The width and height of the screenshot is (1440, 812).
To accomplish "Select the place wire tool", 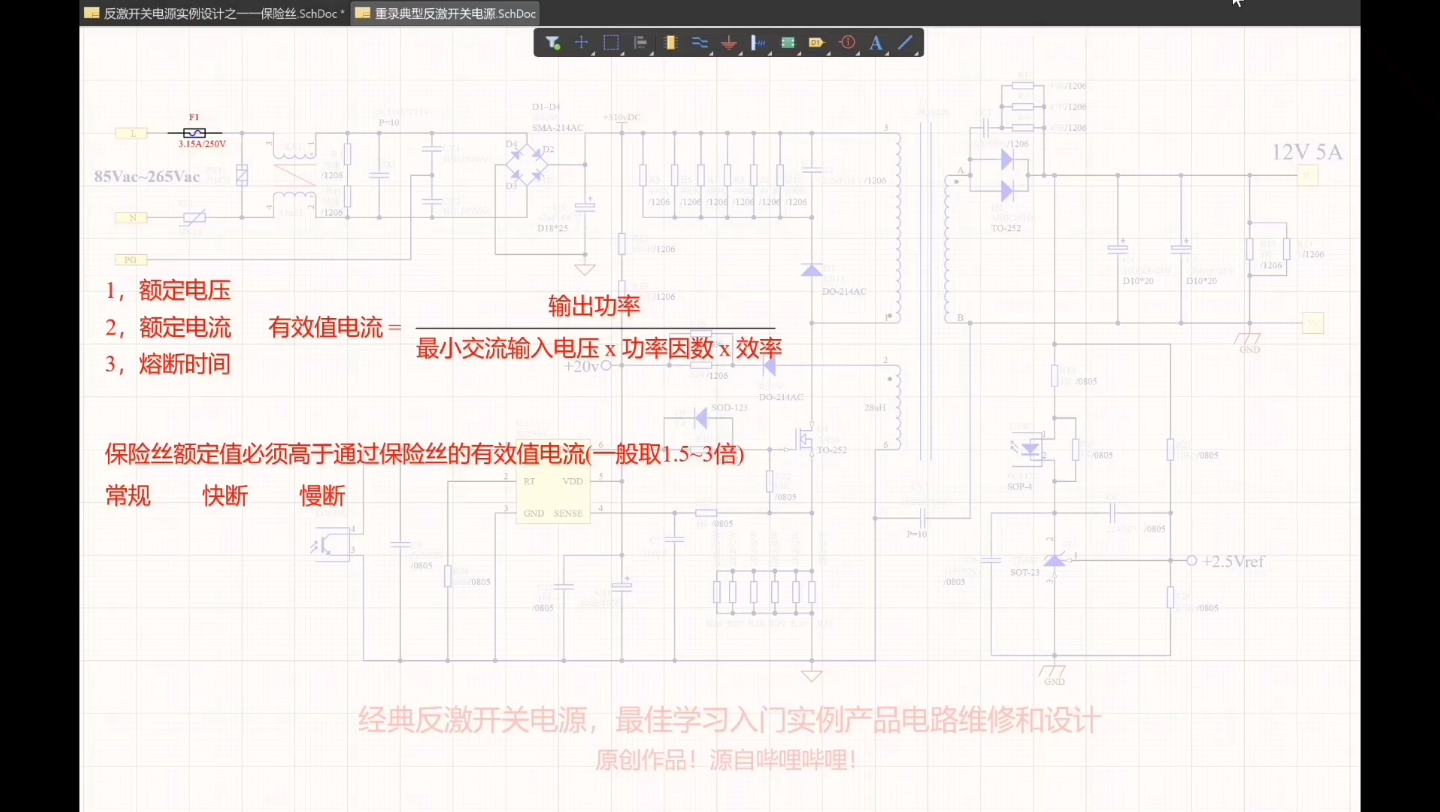I will [x=699, y=43].
